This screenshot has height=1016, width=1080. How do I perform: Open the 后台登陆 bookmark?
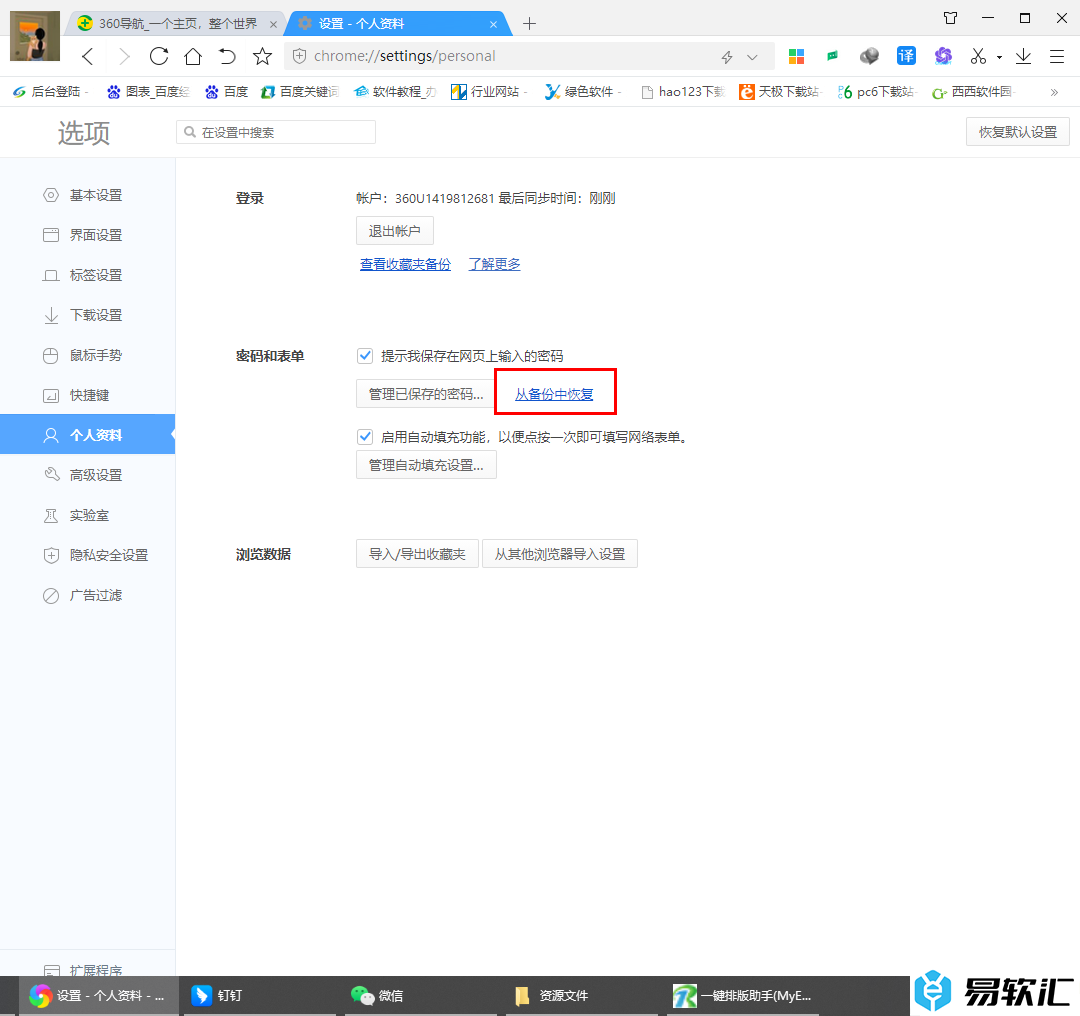(50, 92)
